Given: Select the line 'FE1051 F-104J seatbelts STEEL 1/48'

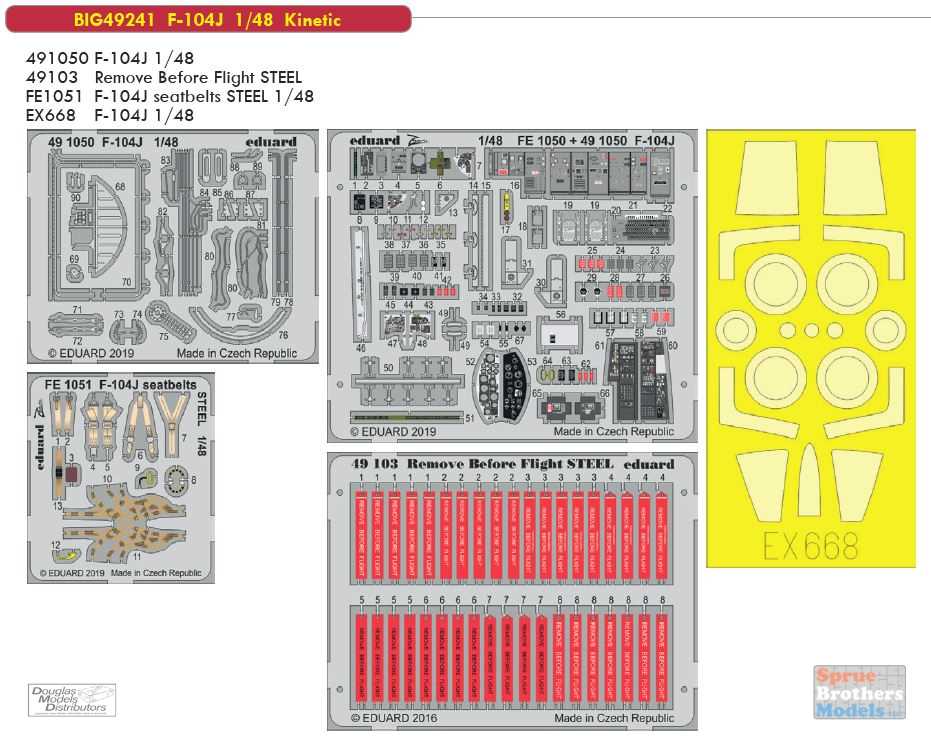Looking at the screenshot, I should click(x=170, y=96).
